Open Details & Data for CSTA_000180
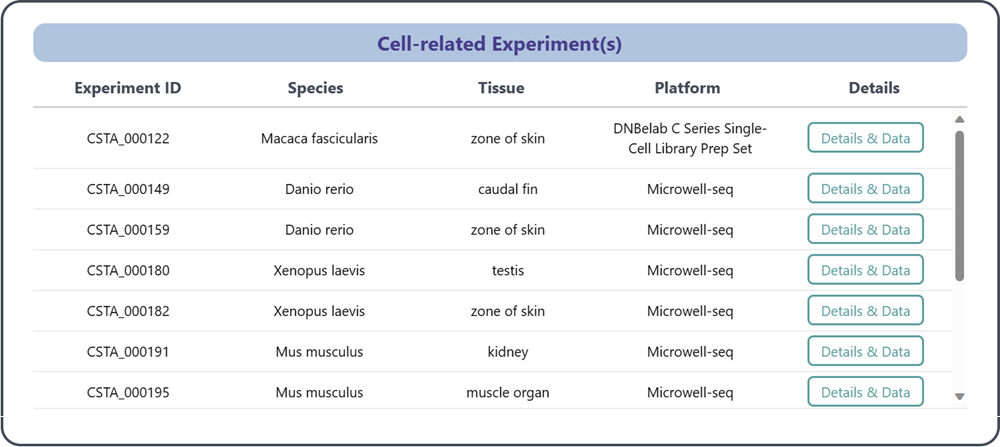 (865, 270)
